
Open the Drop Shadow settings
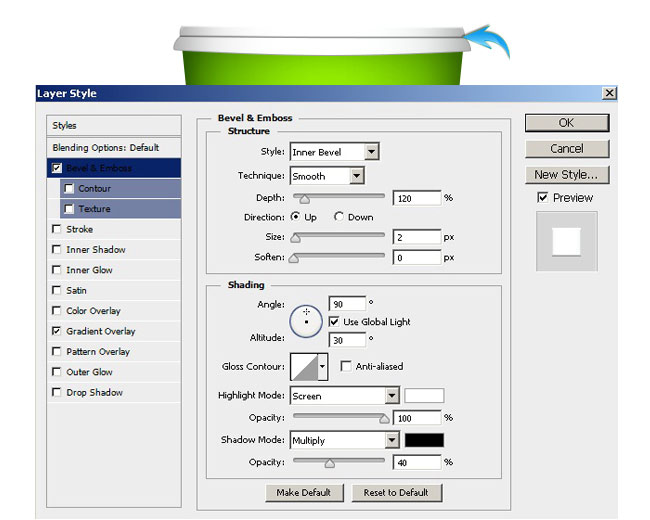click(x=95, y=392)
